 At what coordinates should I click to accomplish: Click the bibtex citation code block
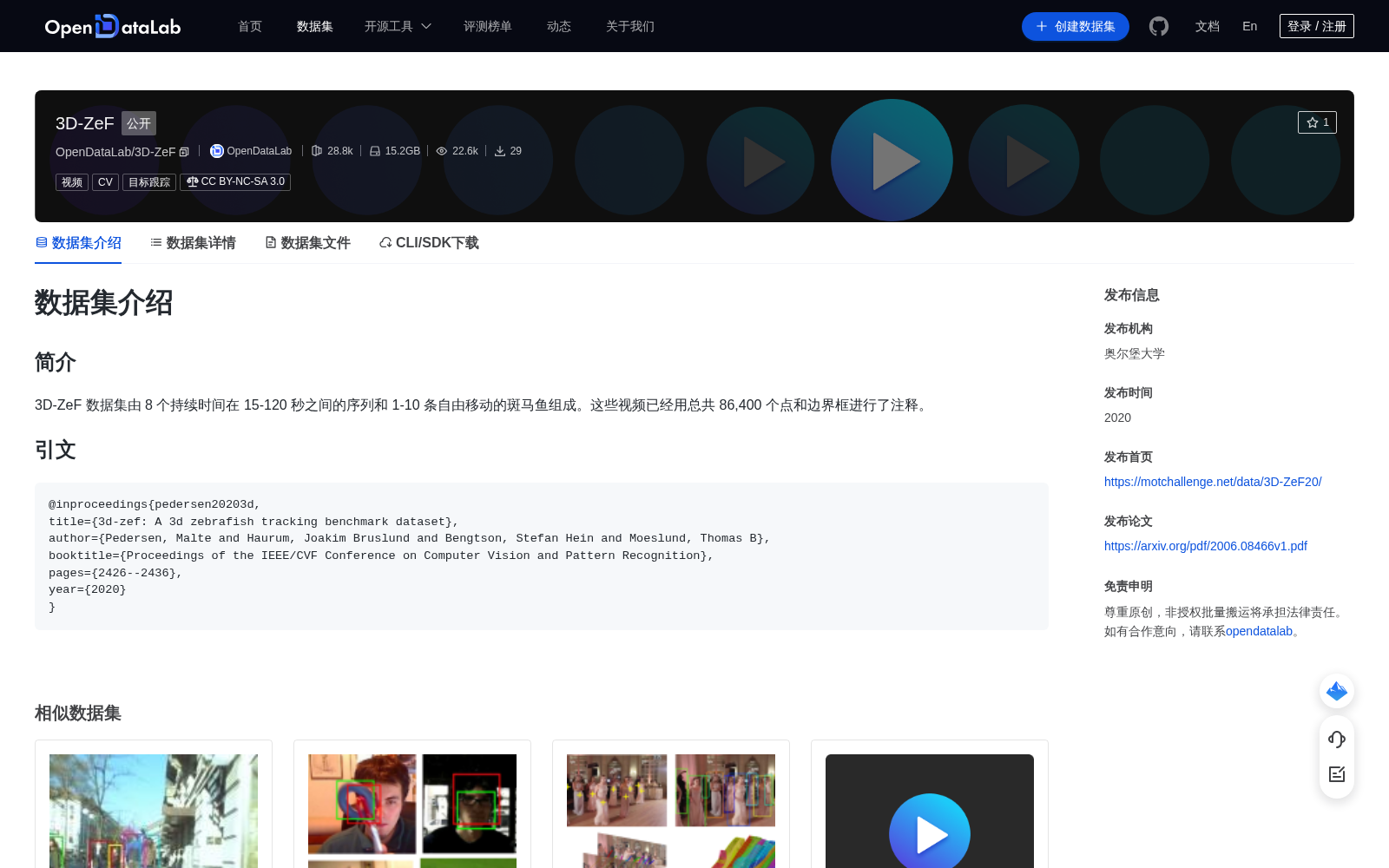pos(542,556)
